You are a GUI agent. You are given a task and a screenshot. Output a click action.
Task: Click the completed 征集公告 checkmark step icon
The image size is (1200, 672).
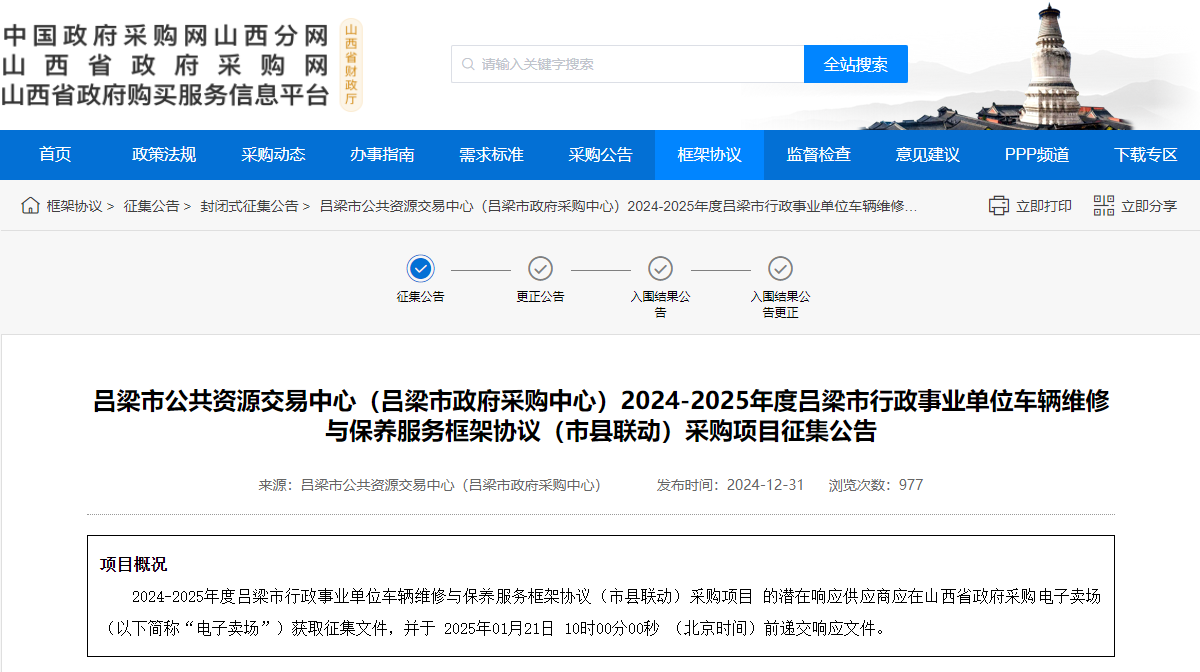[x=420, y=270]
